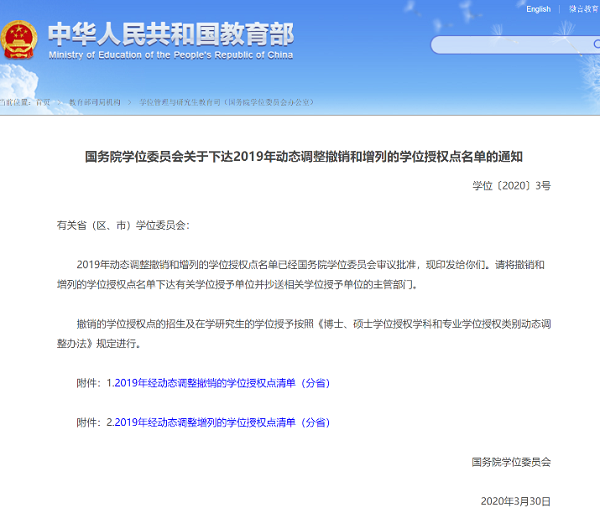Click line starting 增列的学位授权点名单下达
This screenshot has height=513, width=600.
(237, 285)
